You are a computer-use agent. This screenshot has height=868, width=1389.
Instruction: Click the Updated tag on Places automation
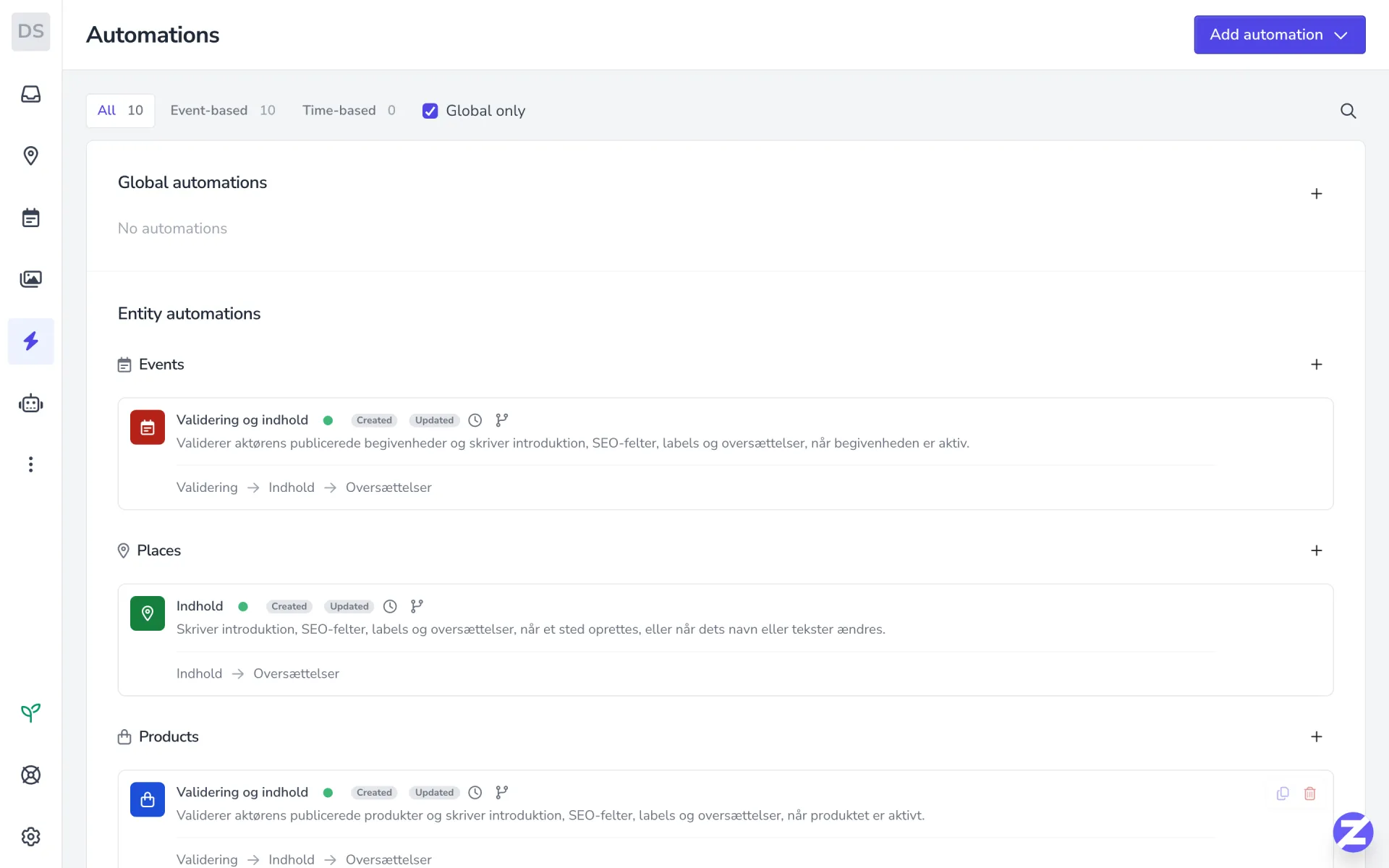(349, 606)
